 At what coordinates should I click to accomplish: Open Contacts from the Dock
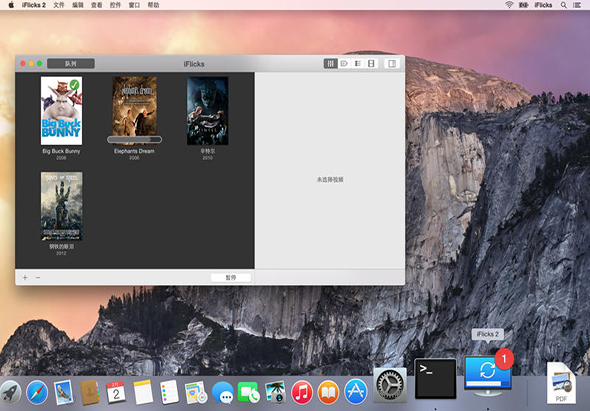[90, 392]
